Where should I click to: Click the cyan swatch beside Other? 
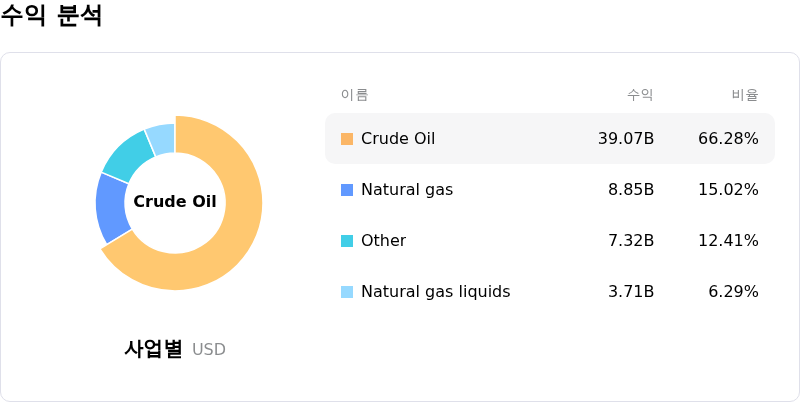pyautogui.click(x=347, y=241)
